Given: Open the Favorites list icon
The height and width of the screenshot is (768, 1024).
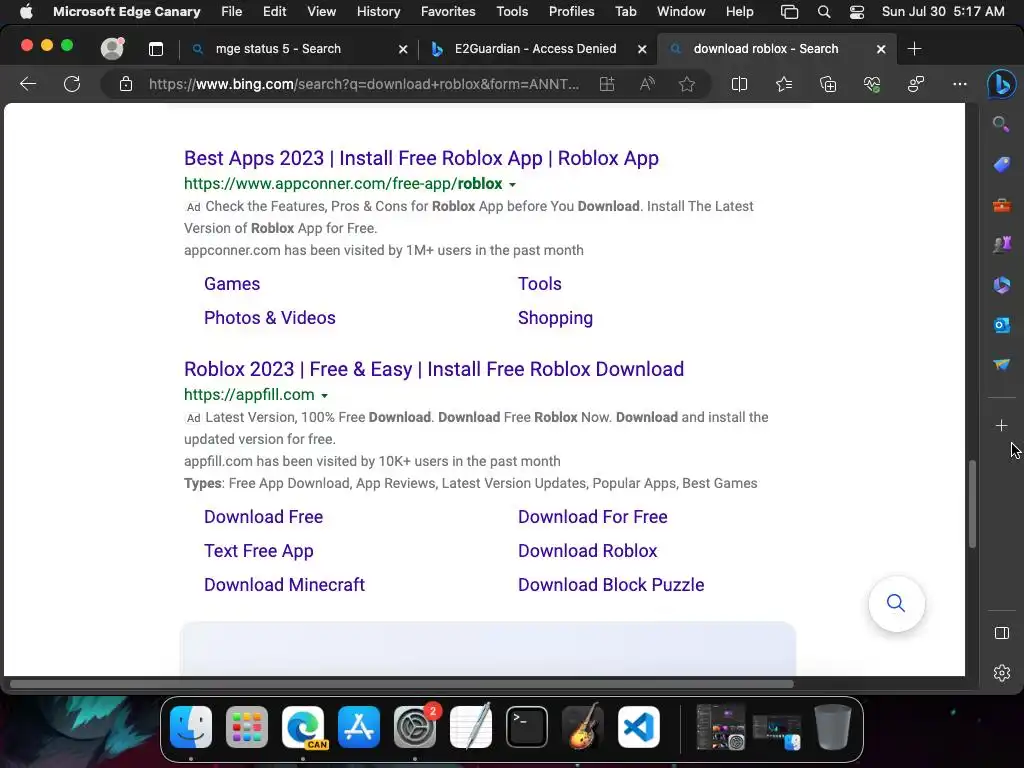Looking at the screenshot, I should [x=784, y=84].
